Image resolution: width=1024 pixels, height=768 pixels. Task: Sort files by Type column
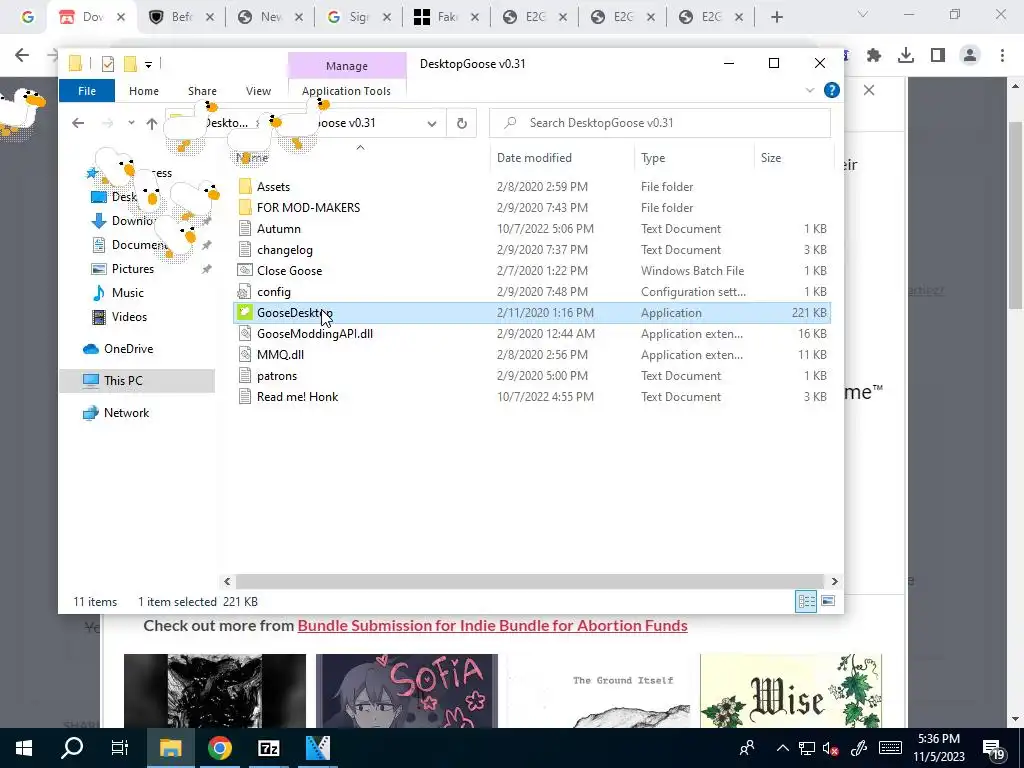click(x=652, y=157)
